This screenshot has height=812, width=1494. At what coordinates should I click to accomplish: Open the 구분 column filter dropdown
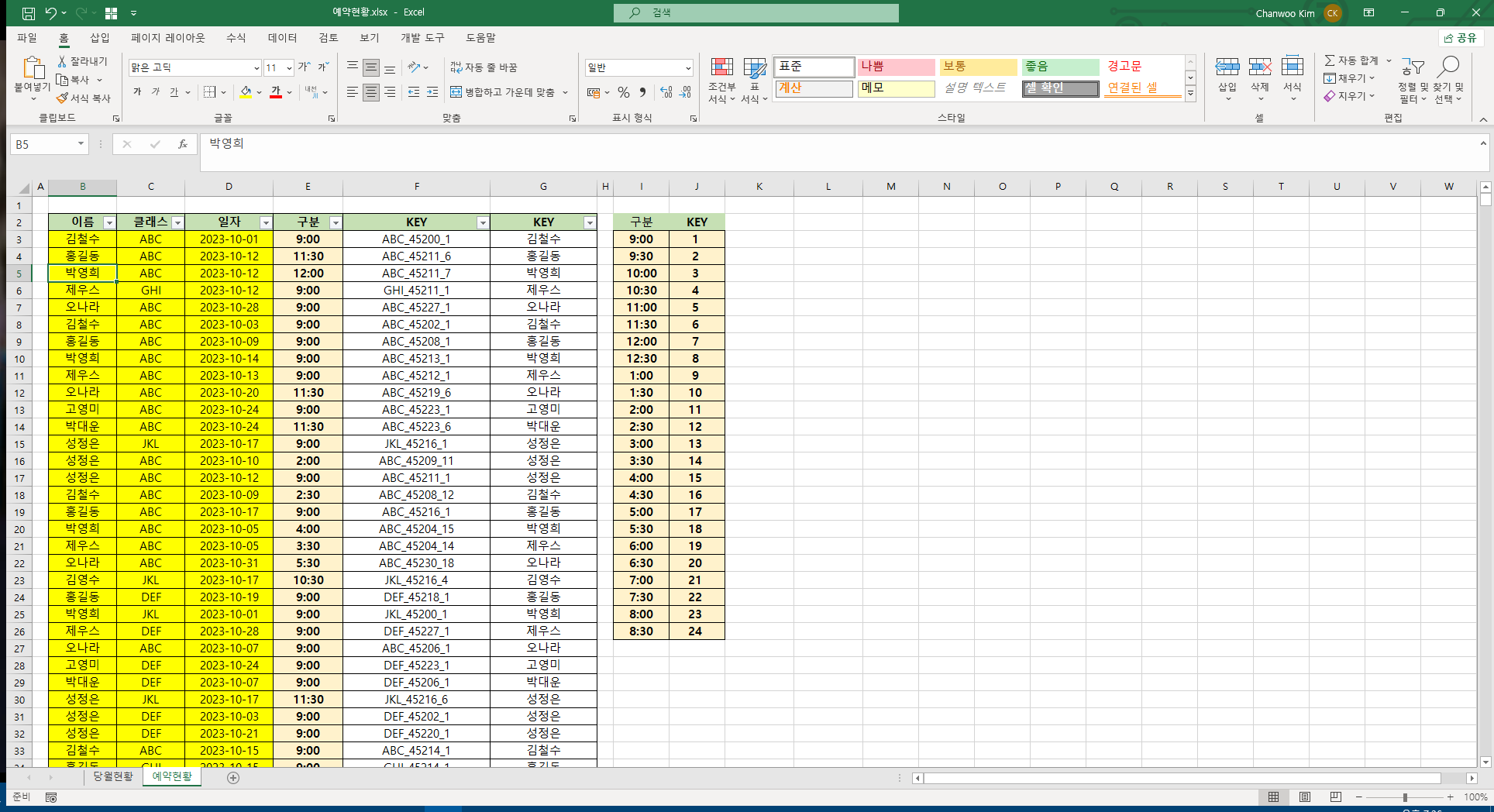click(x=336, y=222)
